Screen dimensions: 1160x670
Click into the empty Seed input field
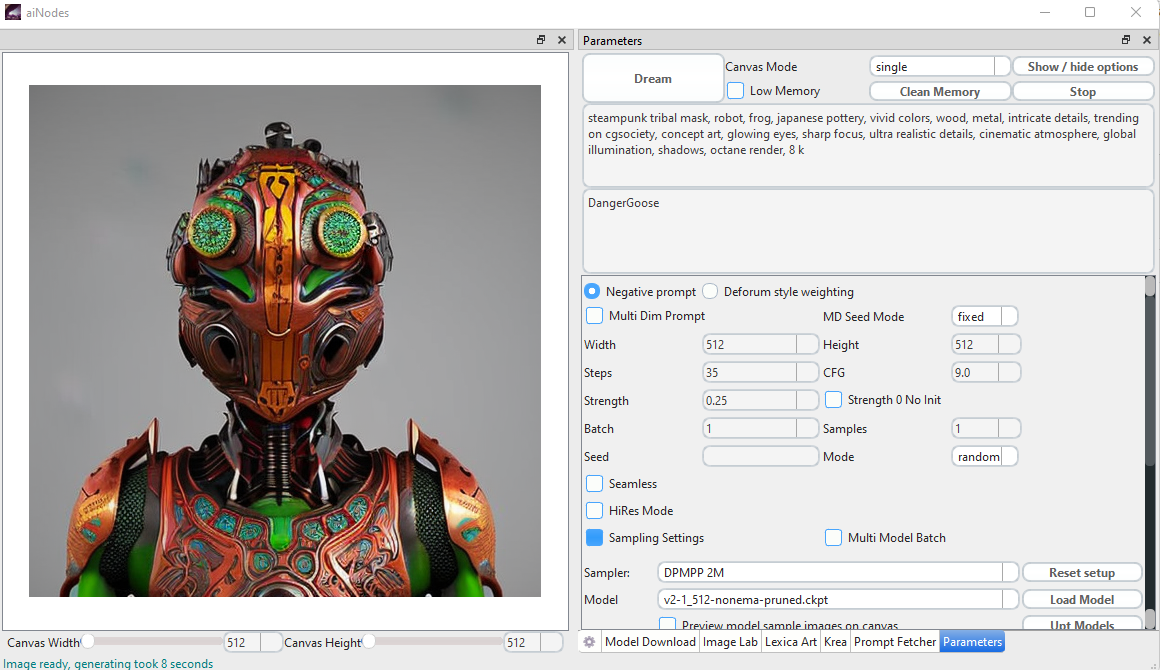760,456
